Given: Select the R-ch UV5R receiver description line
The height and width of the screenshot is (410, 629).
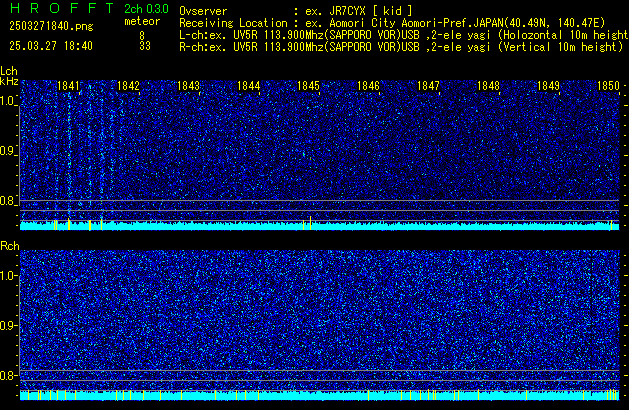Looking at the screenshot, I should point(401,47).
